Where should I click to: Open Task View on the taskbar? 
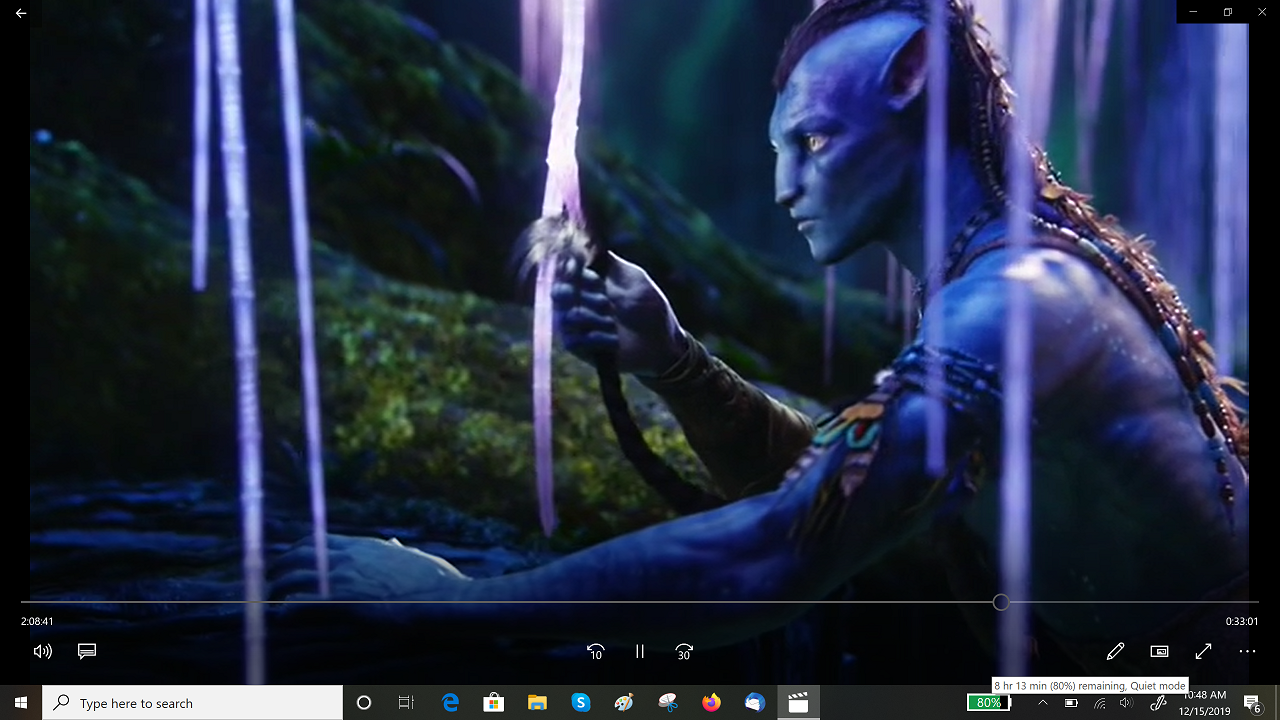click(x=406, y=703)
